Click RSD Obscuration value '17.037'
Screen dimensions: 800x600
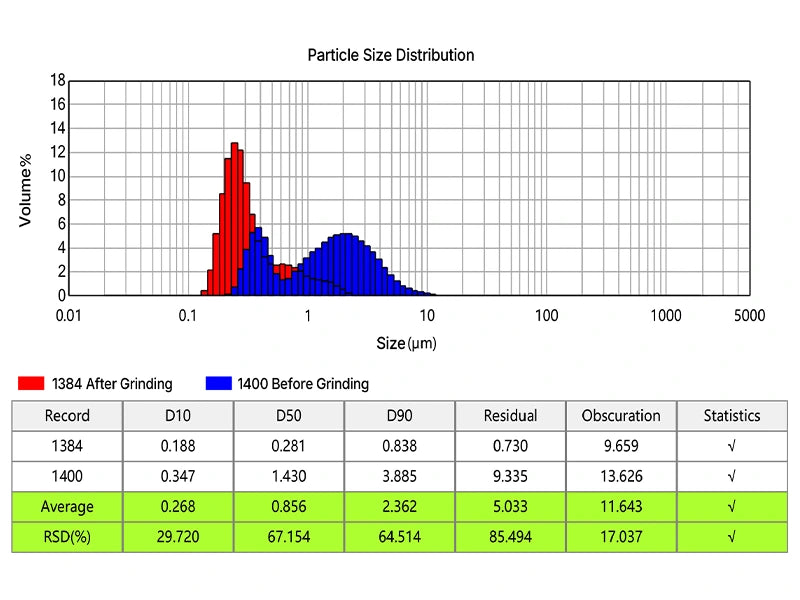(x=621, y=537)
